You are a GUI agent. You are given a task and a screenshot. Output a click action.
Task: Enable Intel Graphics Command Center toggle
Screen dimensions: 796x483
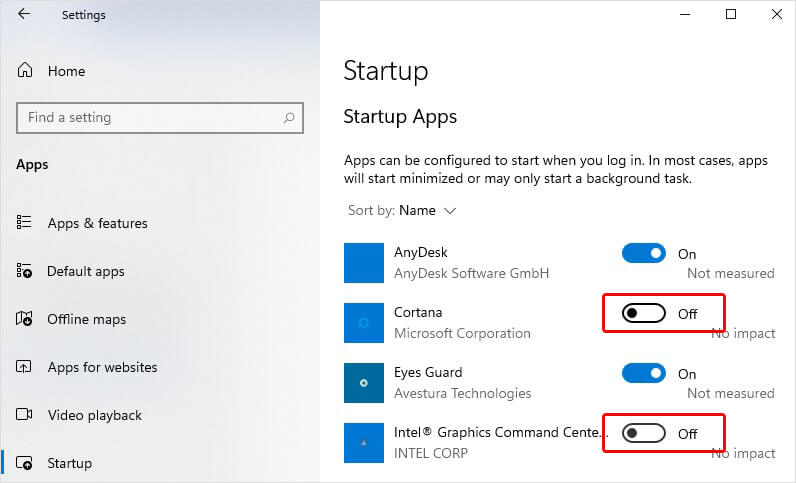click(x=644, y=433)
